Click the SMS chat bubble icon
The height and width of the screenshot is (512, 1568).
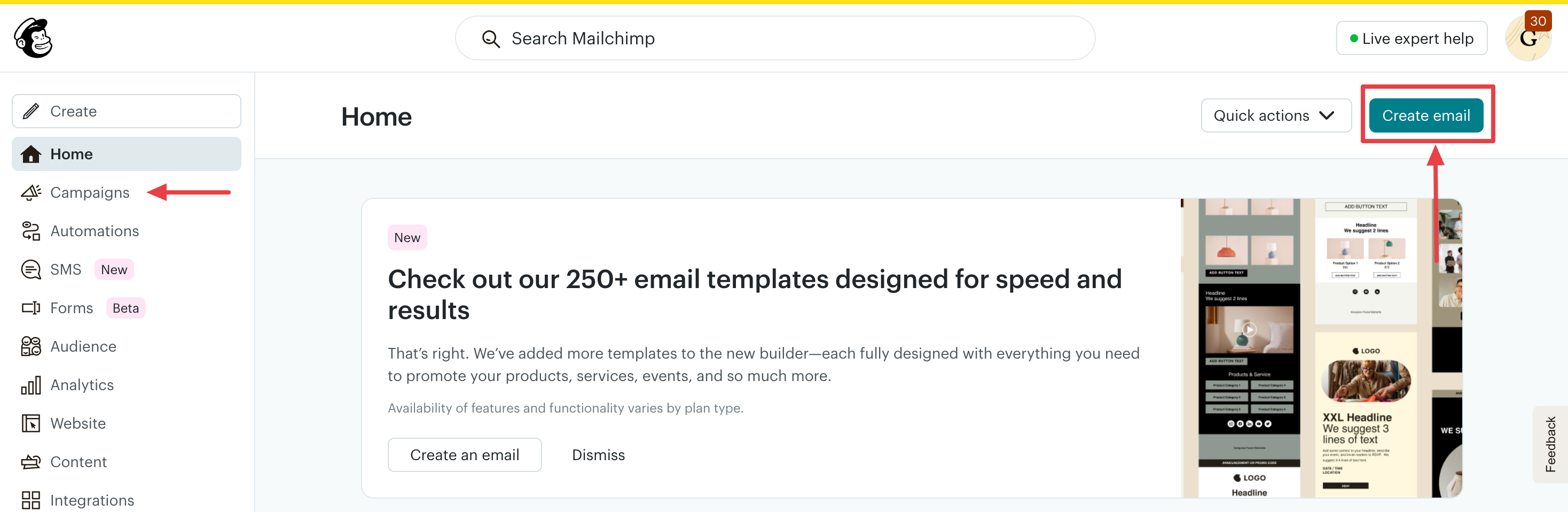click(x=30, y=269)
